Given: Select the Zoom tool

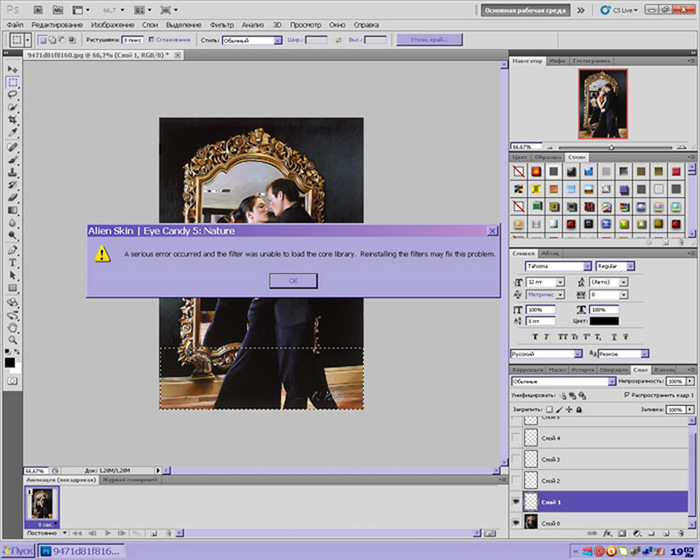Looking at the screenshot, I should (x=12, y=340).
